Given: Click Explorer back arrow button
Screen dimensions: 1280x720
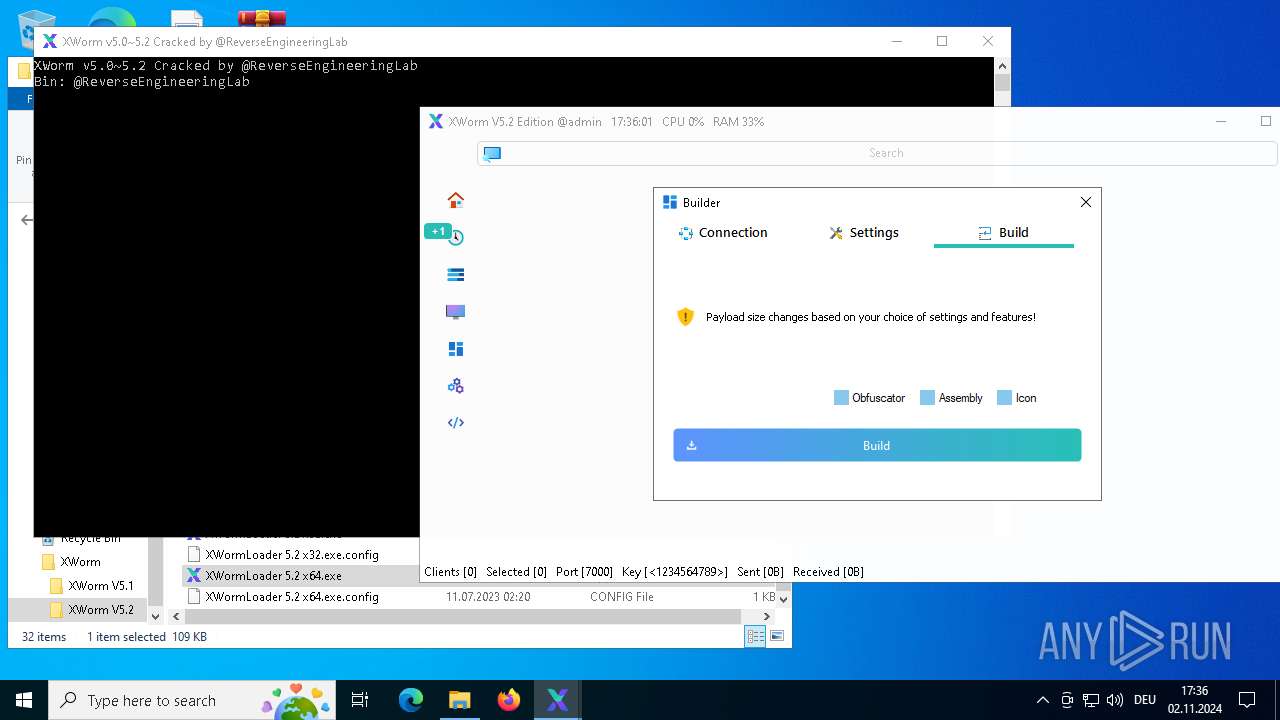Looking at the screenshot, I should coord(27,220).
